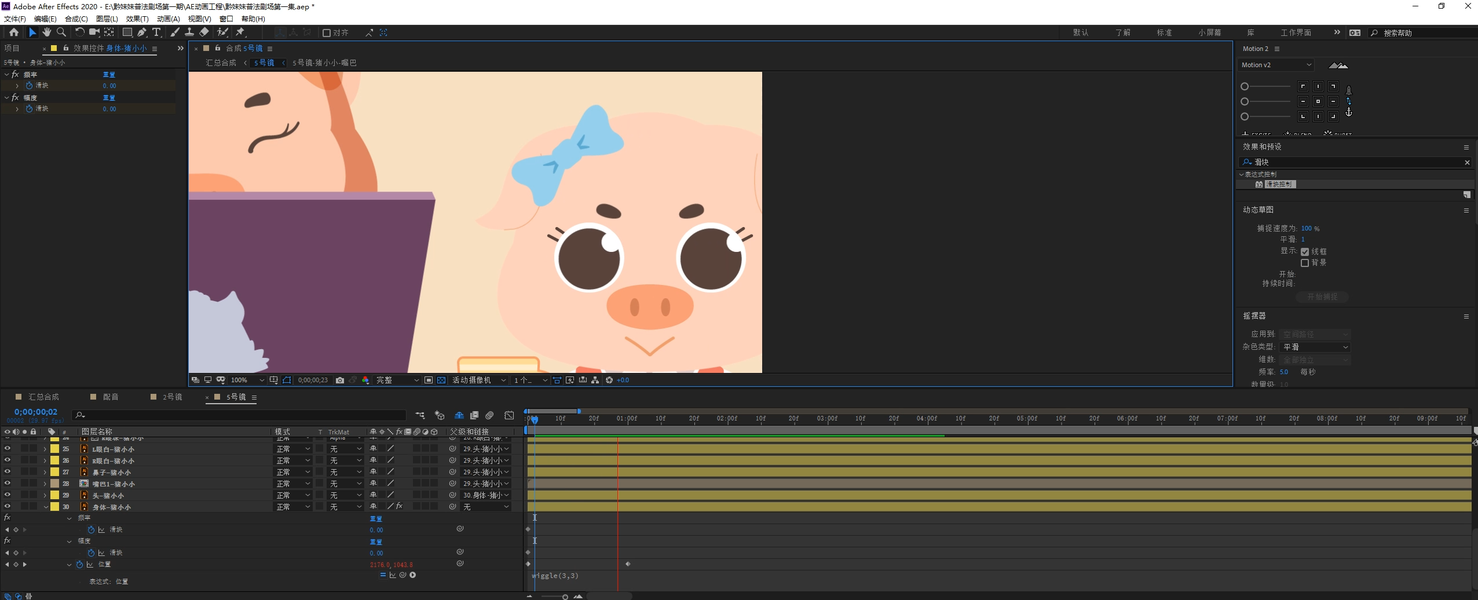Open the 效果(T) menu
Viewport: 1478px width, 600px height.
(x=137, y=19)
